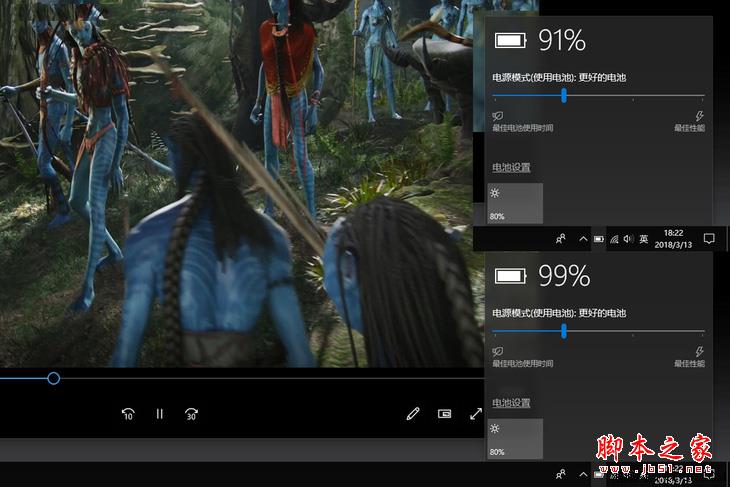Open network tray icon in taskbar
730x487 pixels.
coord(614,239)
